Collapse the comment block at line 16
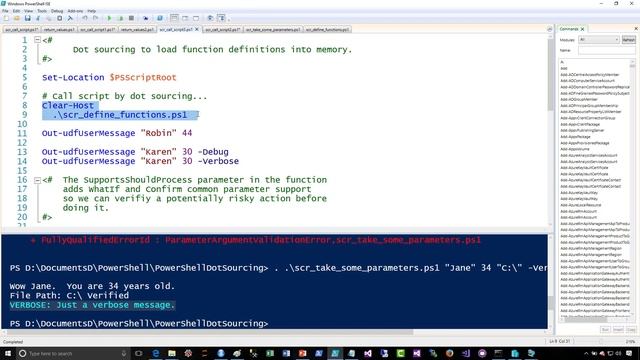Viewport: 640px width, 360px height. [x=38, y=180]
